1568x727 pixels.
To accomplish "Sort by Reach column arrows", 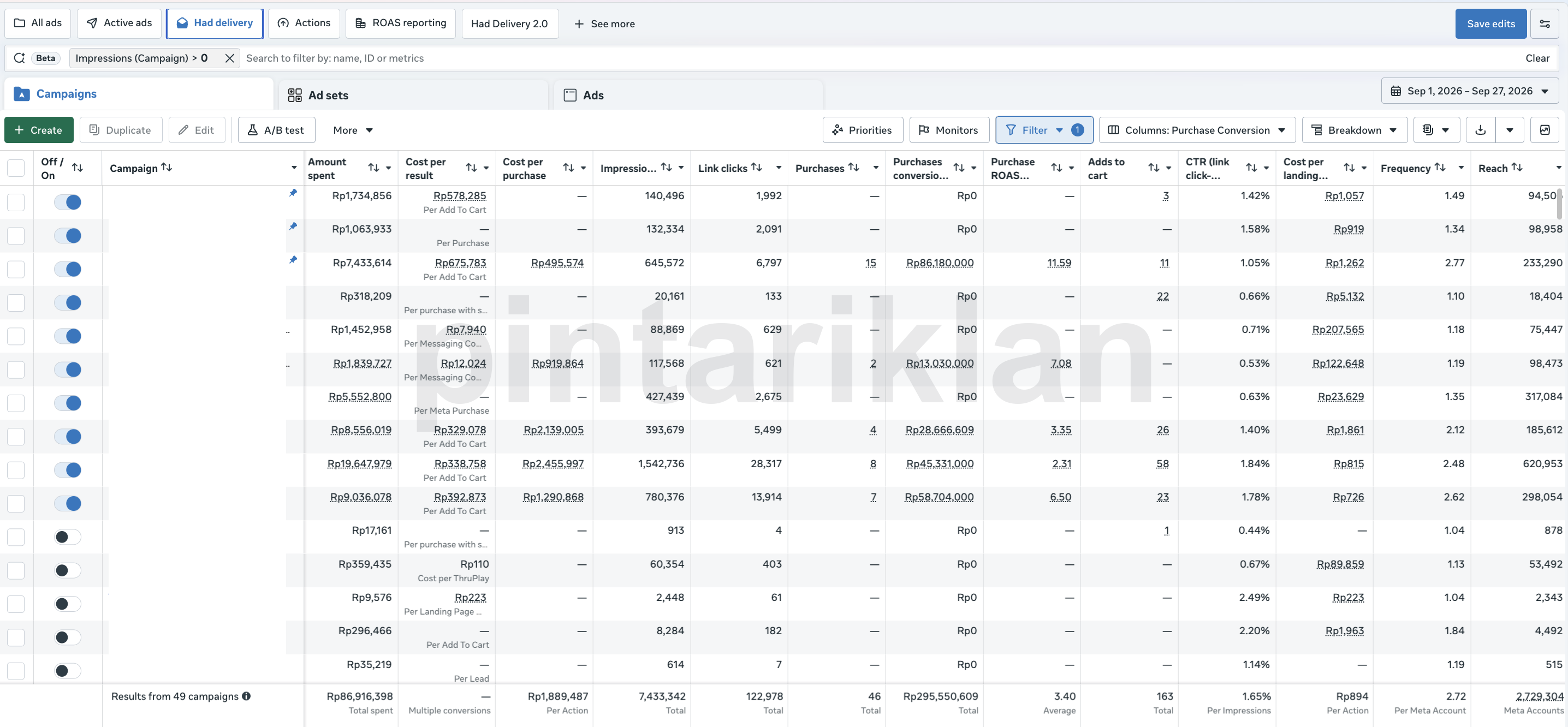I will 1517,168.
